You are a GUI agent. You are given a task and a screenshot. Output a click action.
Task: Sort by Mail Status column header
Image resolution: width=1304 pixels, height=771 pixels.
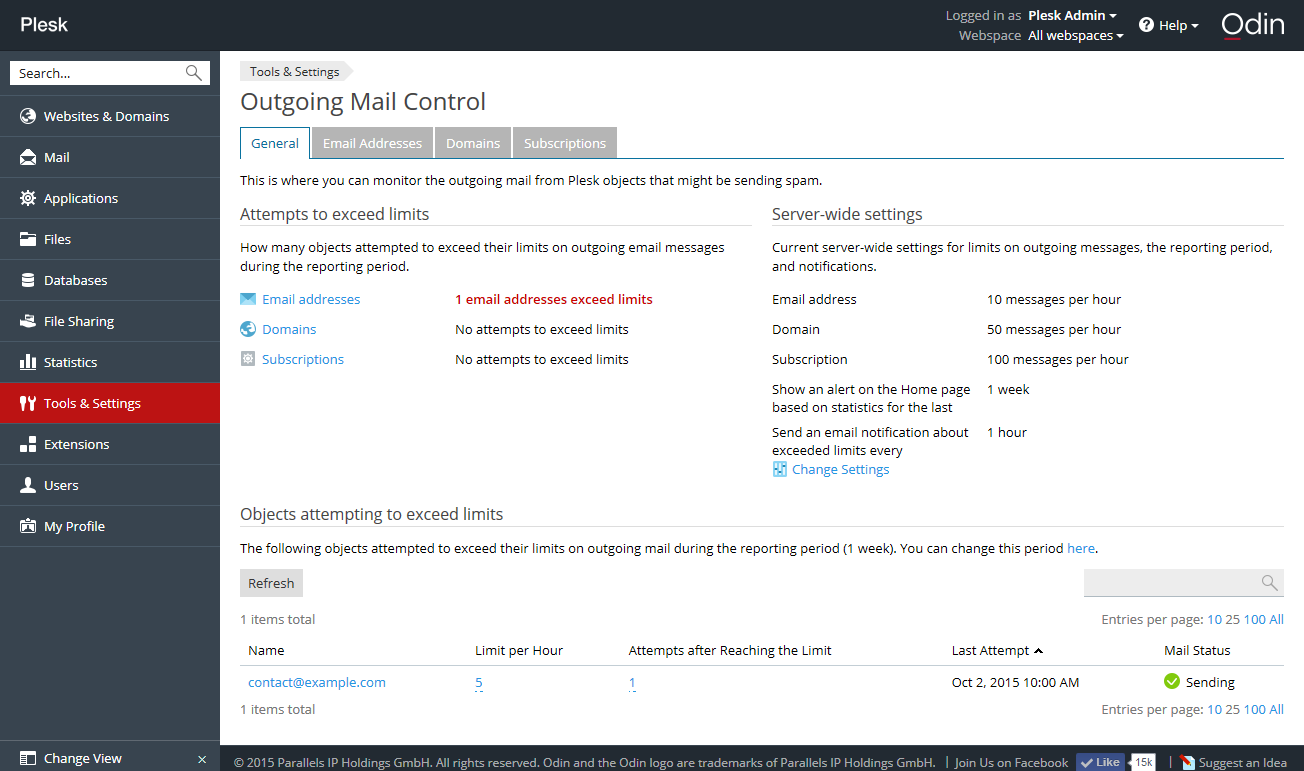(1197, 650)
